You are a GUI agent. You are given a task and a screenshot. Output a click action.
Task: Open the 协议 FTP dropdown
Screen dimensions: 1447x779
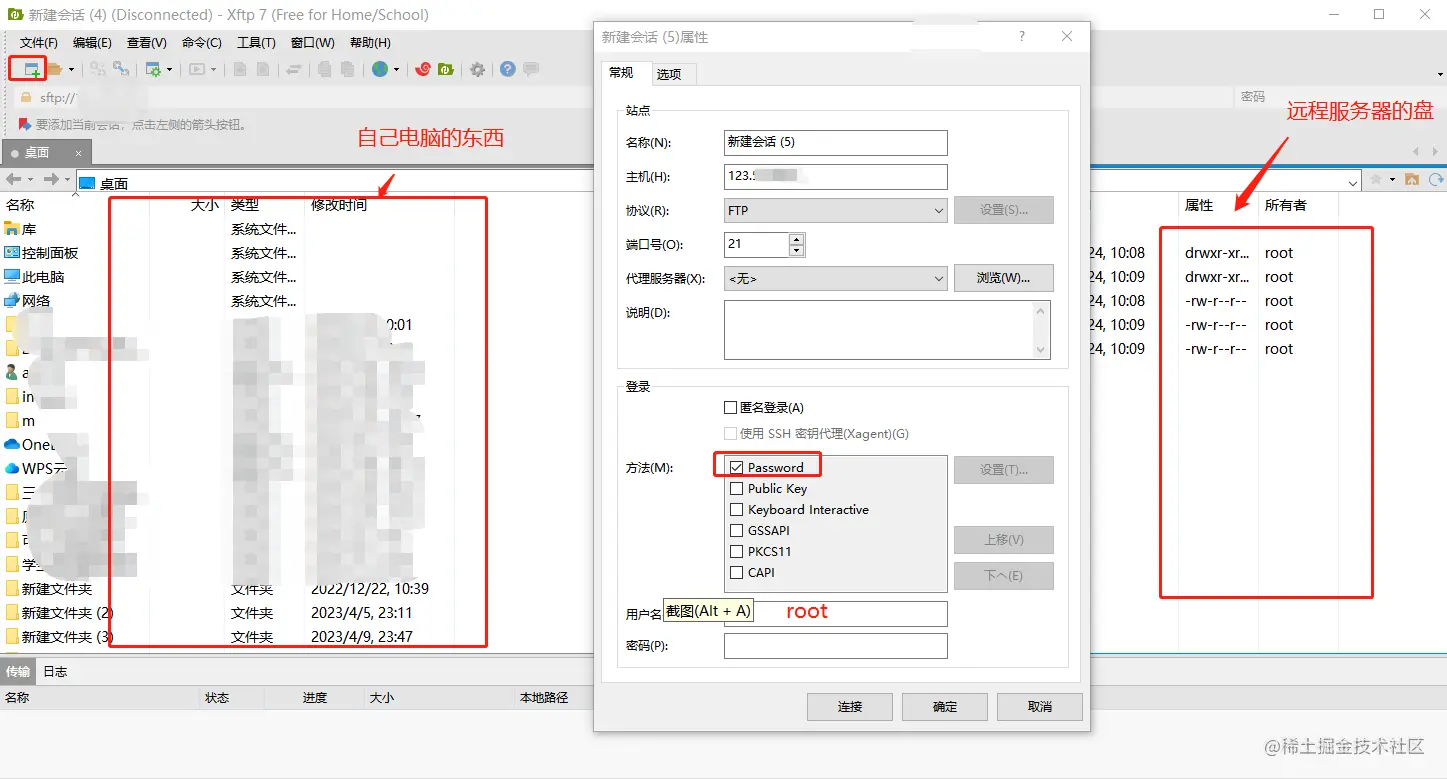[x=836, y=211]
